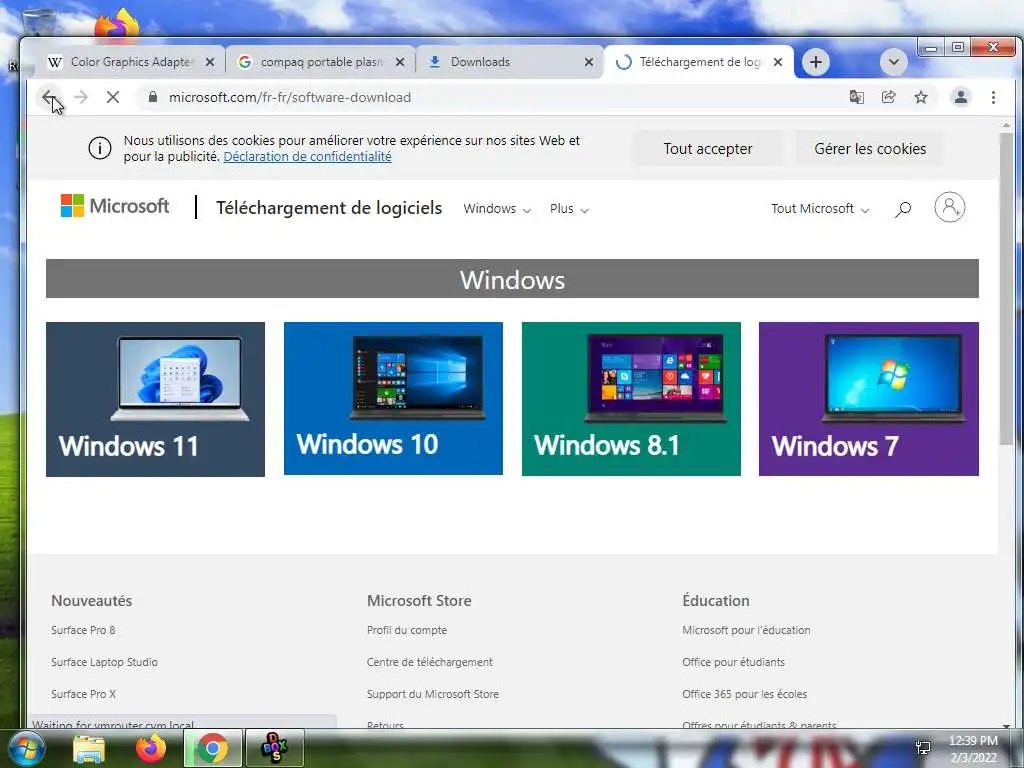The width and height of the screenshot is (1024, 768).
Task: Open a new tab with the plus button
Action: point(816,62)
